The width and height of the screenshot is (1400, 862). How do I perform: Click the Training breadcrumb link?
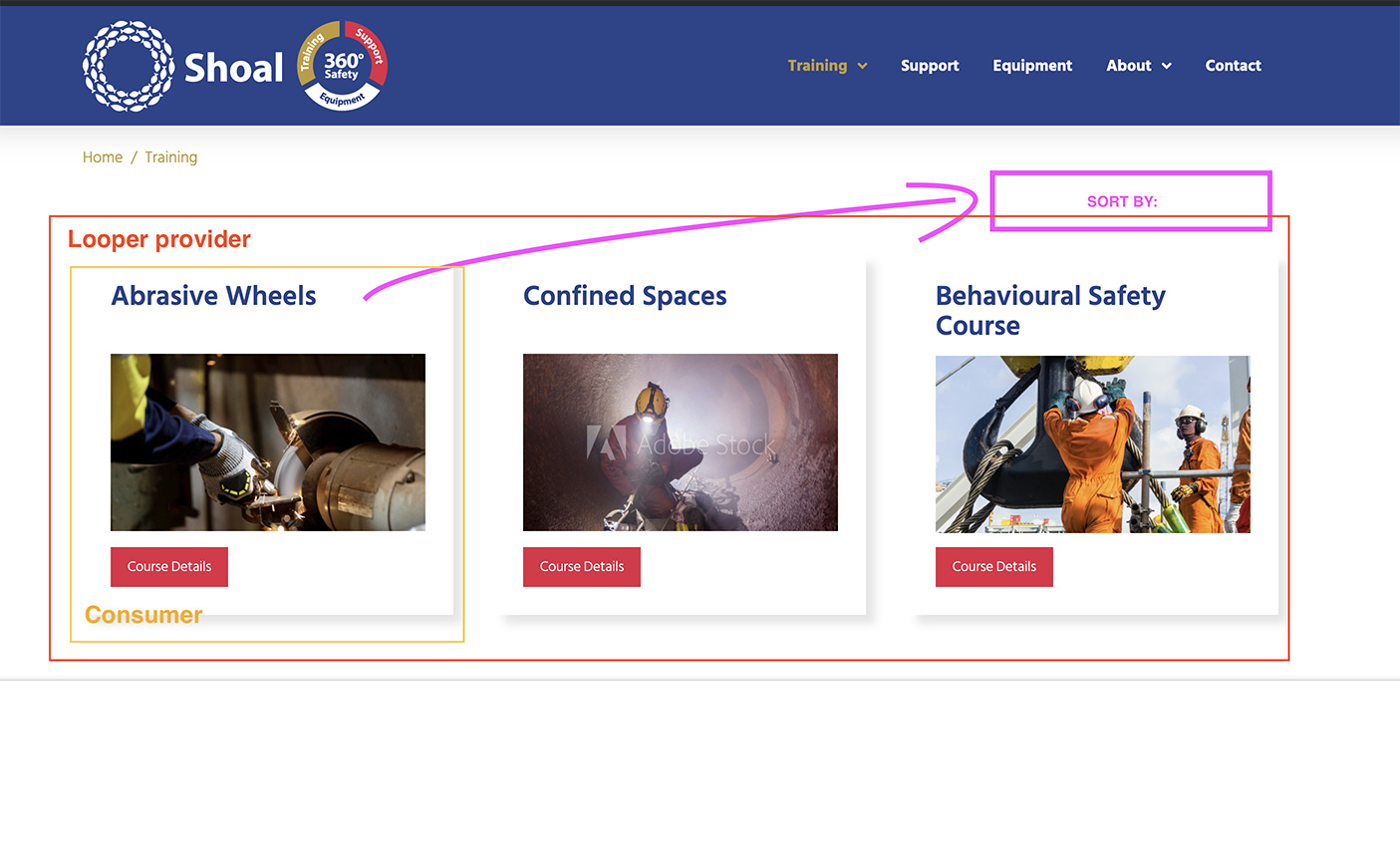[171, 157]
